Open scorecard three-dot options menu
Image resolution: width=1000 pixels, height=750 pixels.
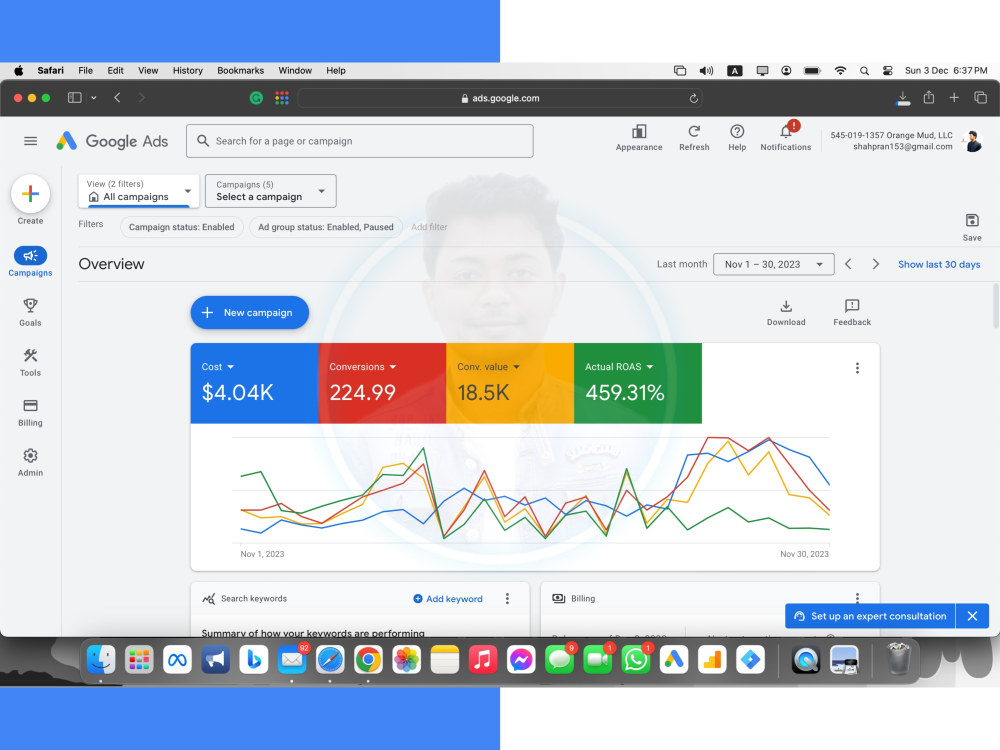tap(857, 368)
